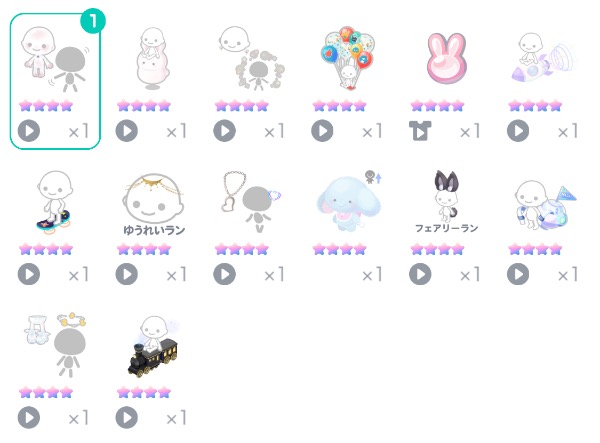Viewport: 600px width, 443px height.
Task: Play preview of the black steam train item
Action: pos(127,417)
